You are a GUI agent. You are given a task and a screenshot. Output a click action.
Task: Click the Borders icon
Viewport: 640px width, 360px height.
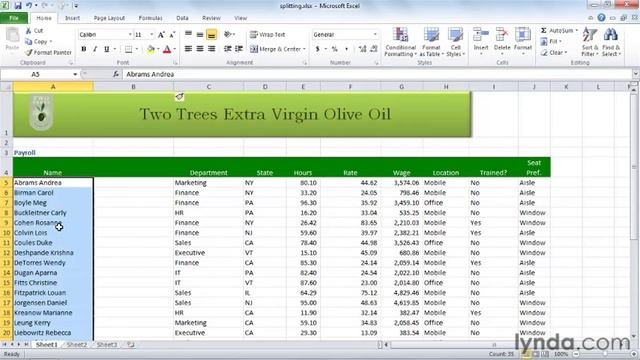[129, 49]
